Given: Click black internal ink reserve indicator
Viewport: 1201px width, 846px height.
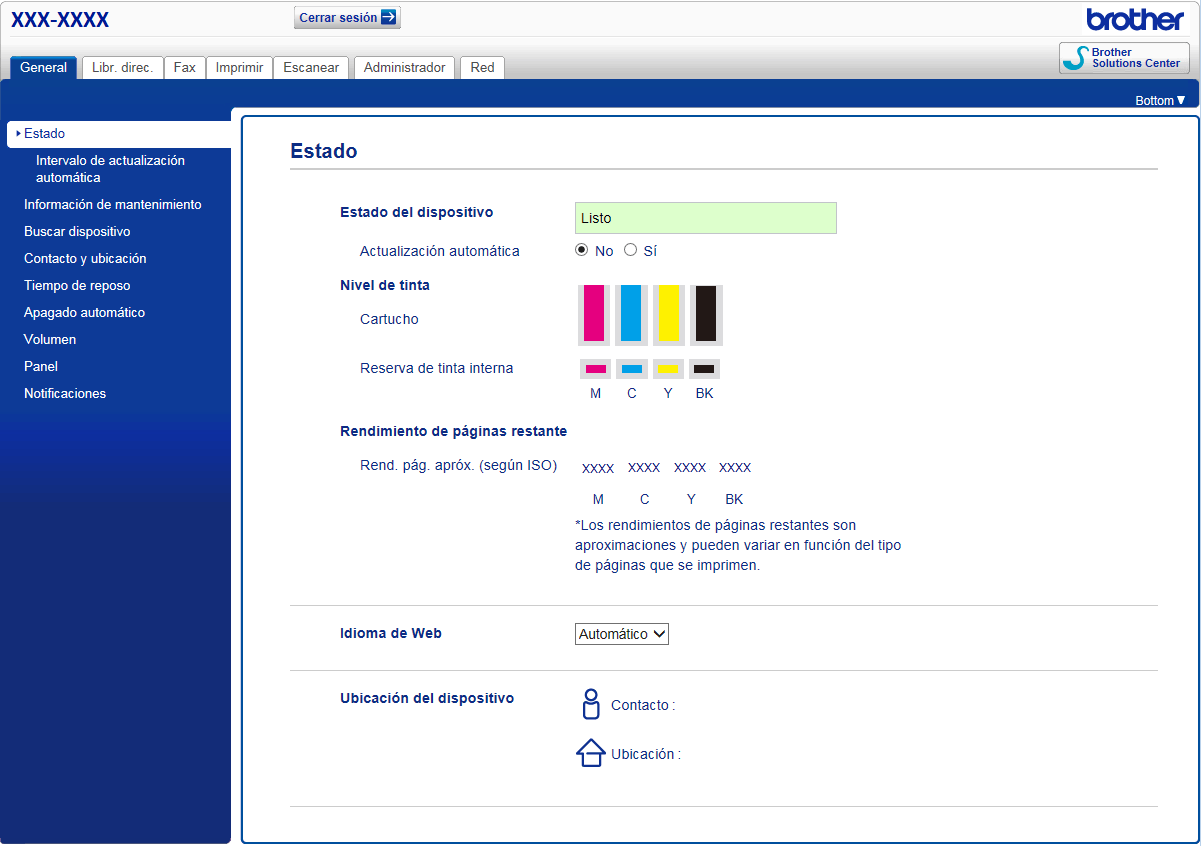Looking at the screenshot, I should click(704, 369).
